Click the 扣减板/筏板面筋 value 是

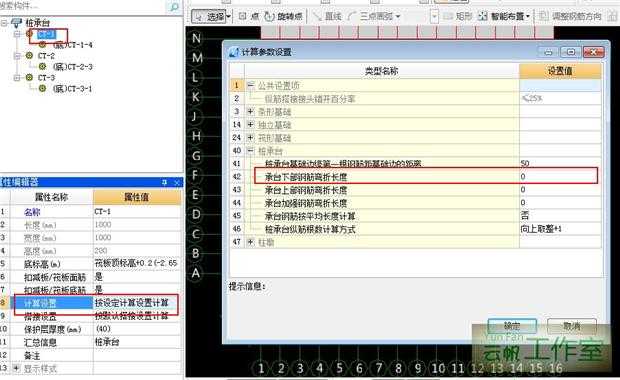137,277
